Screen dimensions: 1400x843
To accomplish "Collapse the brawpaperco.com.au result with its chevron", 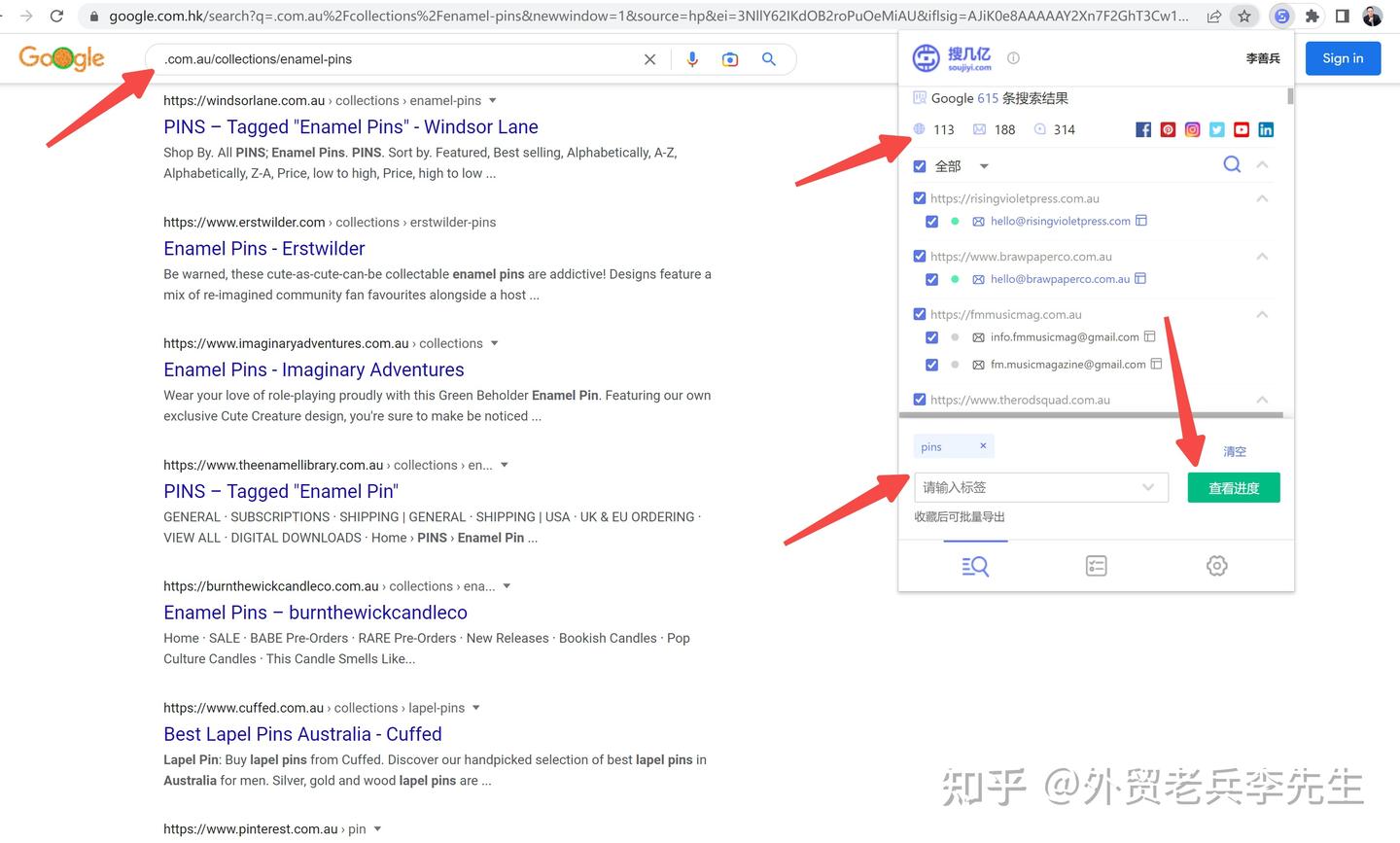I will [1262, 256].
